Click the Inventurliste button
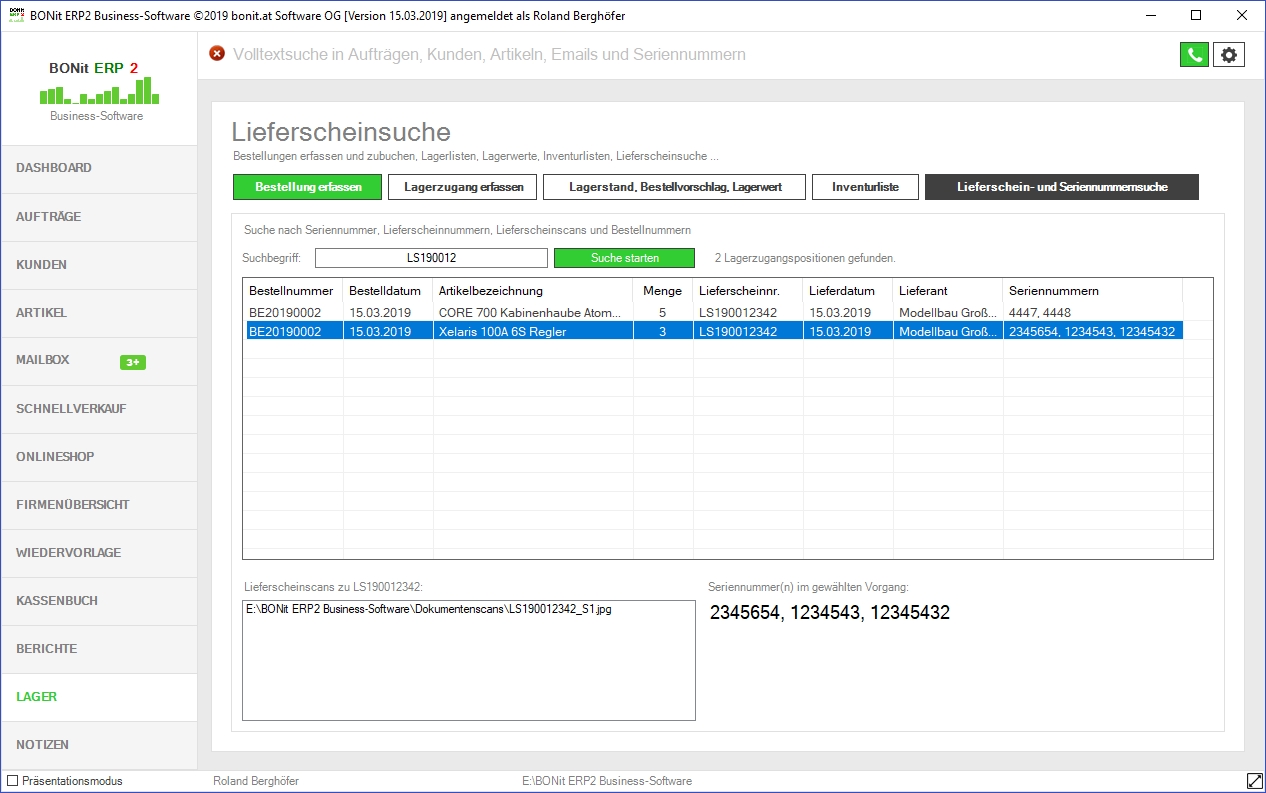 (x=865, y=187)
